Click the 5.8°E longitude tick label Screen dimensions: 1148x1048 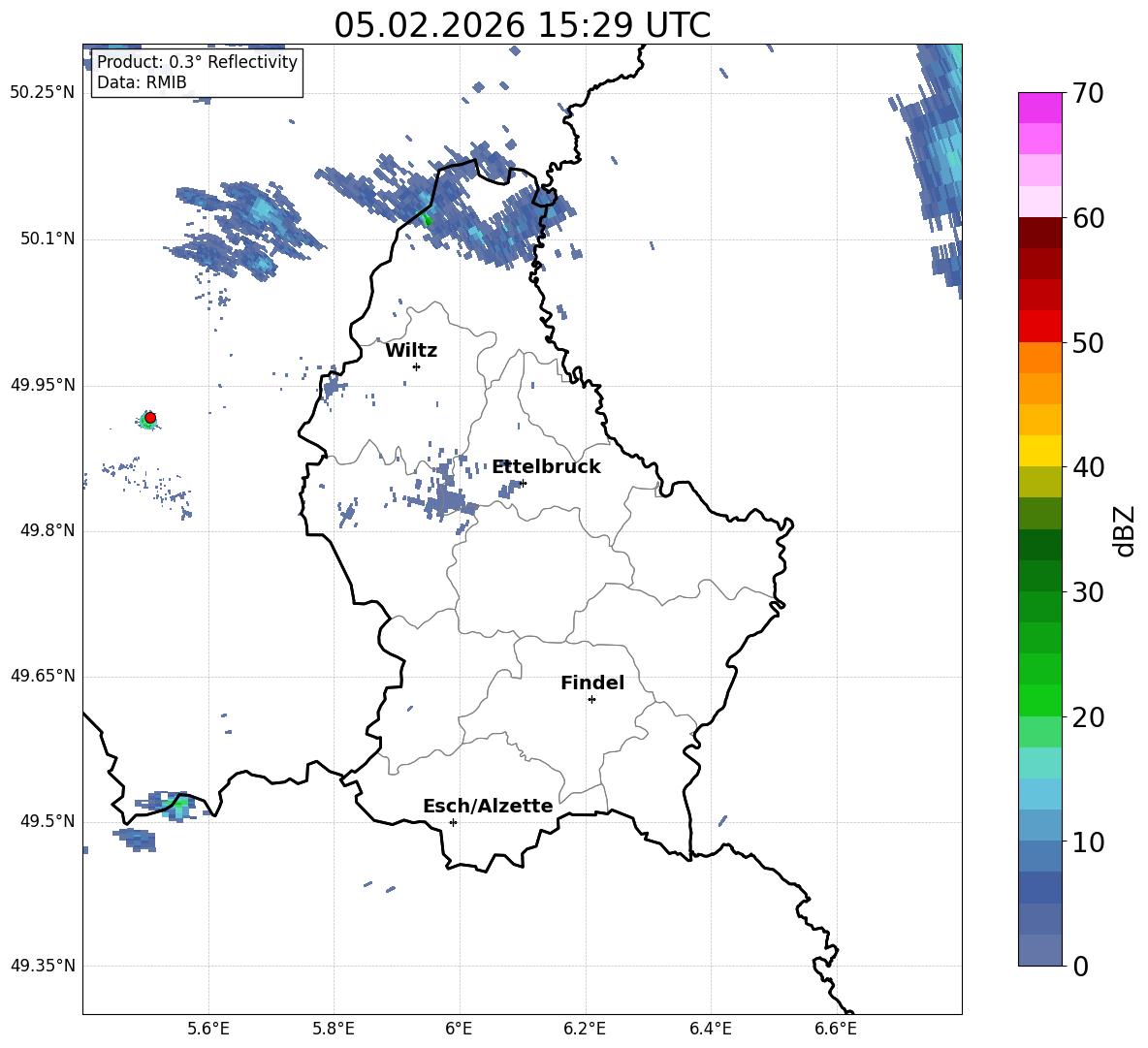tap(334, 1029)
